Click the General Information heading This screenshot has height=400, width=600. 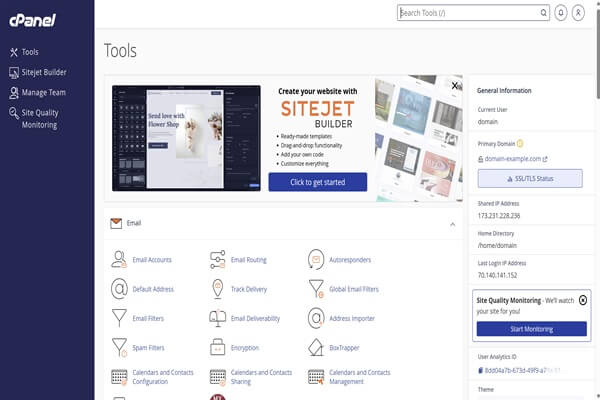504,91
